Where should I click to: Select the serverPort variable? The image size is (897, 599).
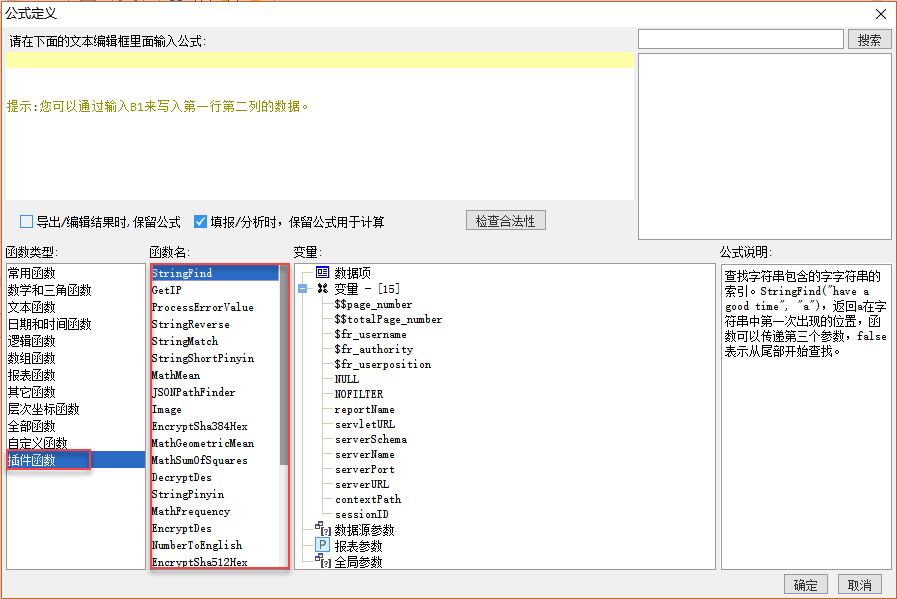click(x=364, y=469)
